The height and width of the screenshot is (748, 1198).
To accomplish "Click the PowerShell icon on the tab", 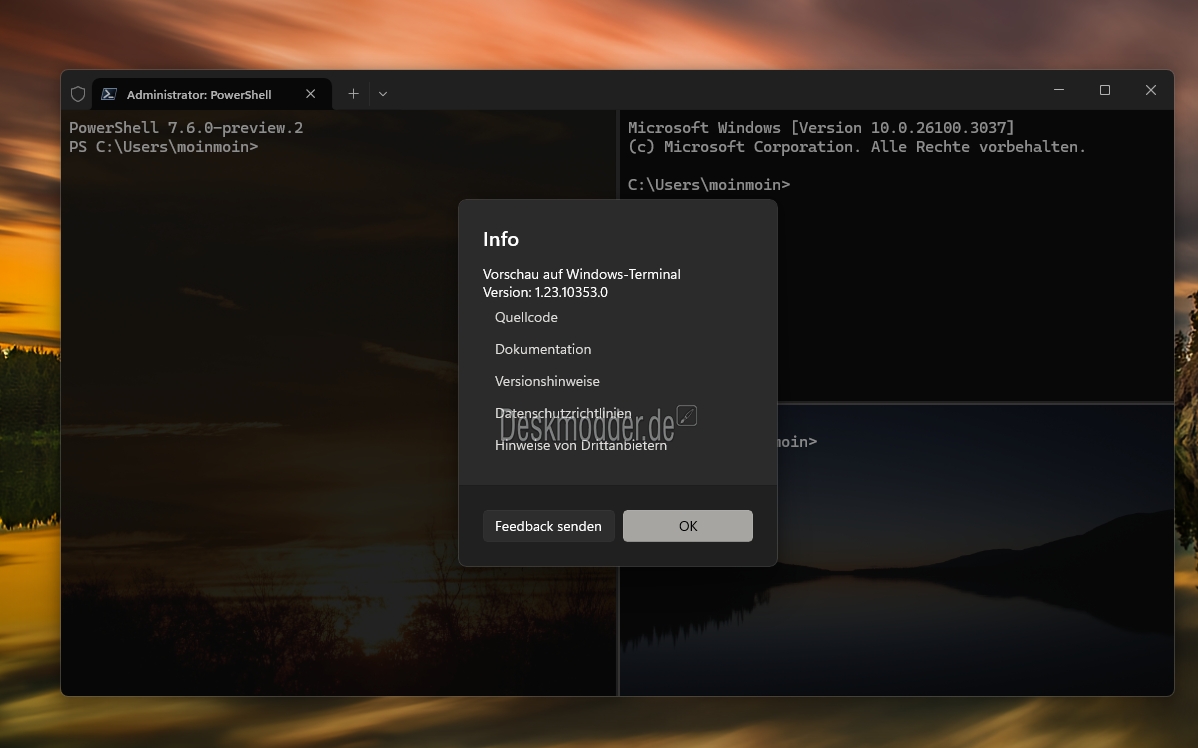I will pos(109,94).
